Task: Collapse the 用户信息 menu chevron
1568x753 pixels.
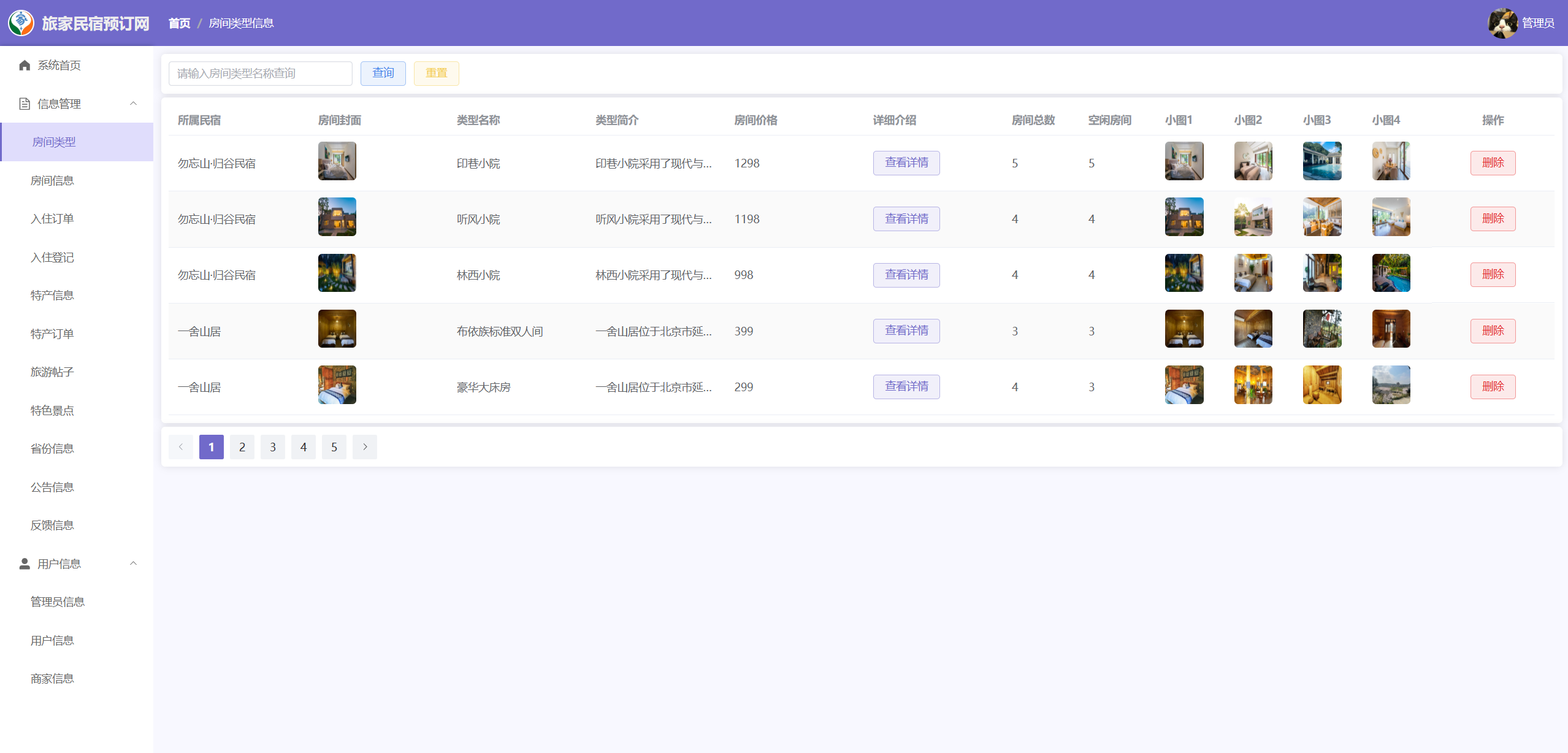Action: tap(133, 564)
